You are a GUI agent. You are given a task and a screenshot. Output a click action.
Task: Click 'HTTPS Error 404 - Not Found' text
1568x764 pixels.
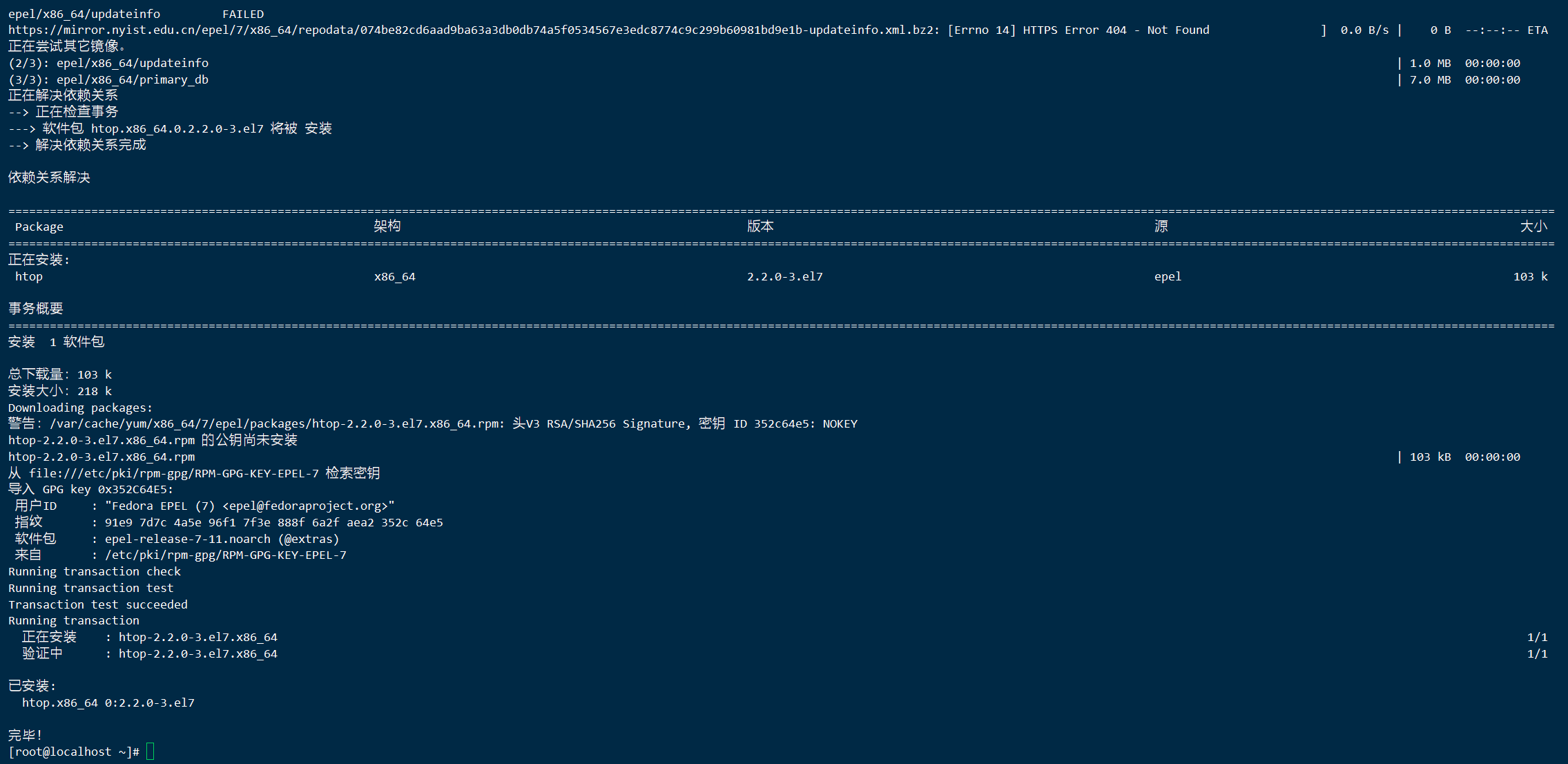pos(1116,30)
